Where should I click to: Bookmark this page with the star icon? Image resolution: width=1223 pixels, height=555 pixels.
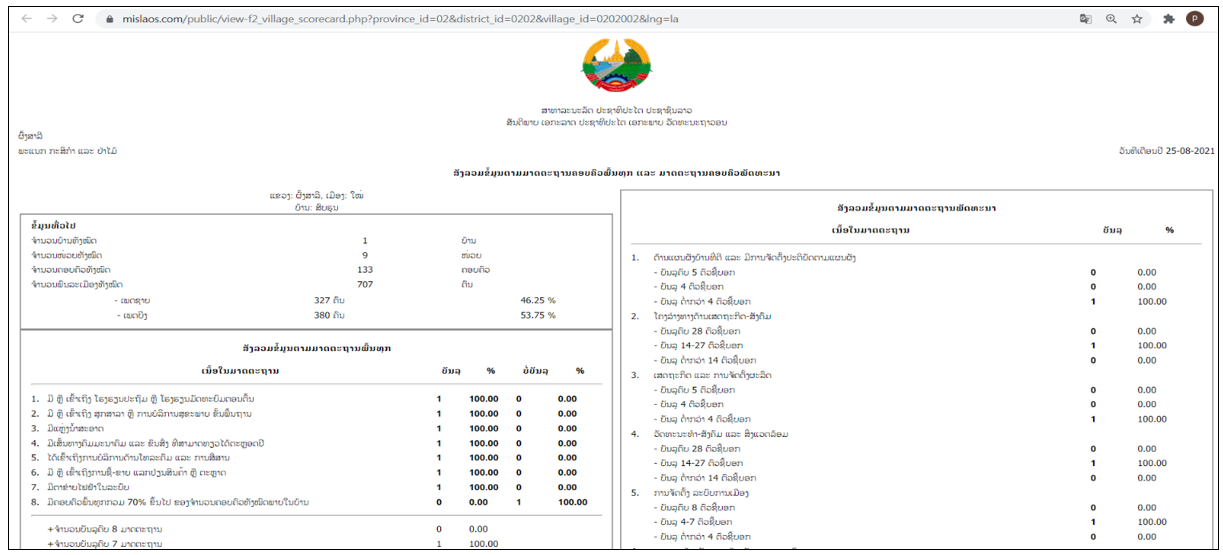[1137, 19]
